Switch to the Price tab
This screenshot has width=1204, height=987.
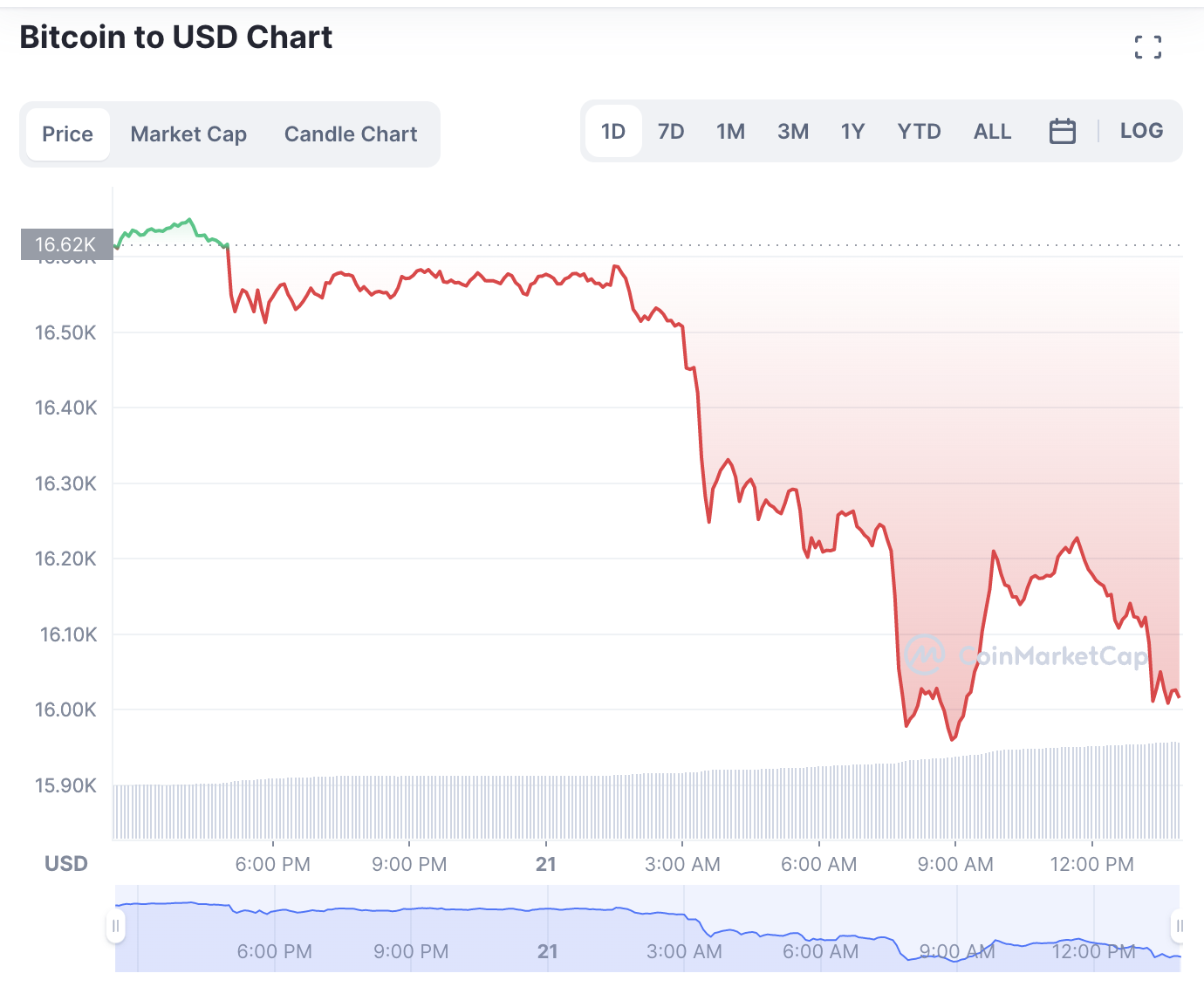click(x=68, y=134)
